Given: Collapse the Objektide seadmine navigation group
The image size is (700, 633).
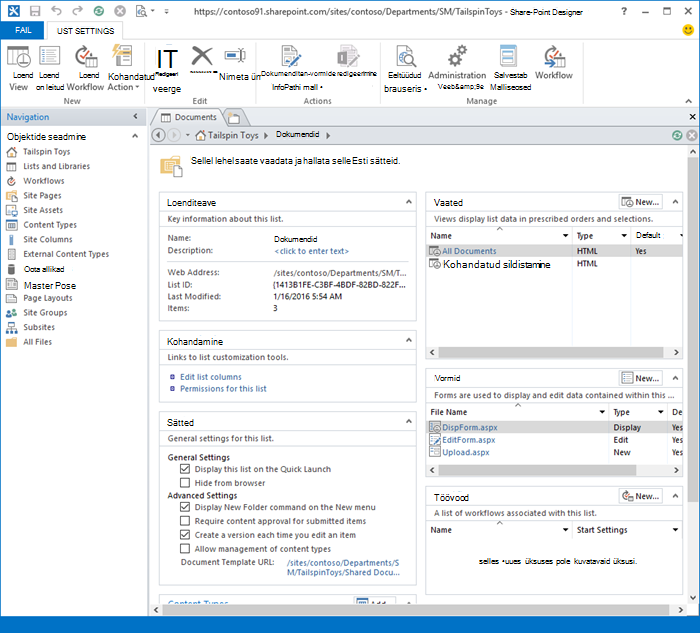Looking at the screenshot, I should (x=135, y=136).
